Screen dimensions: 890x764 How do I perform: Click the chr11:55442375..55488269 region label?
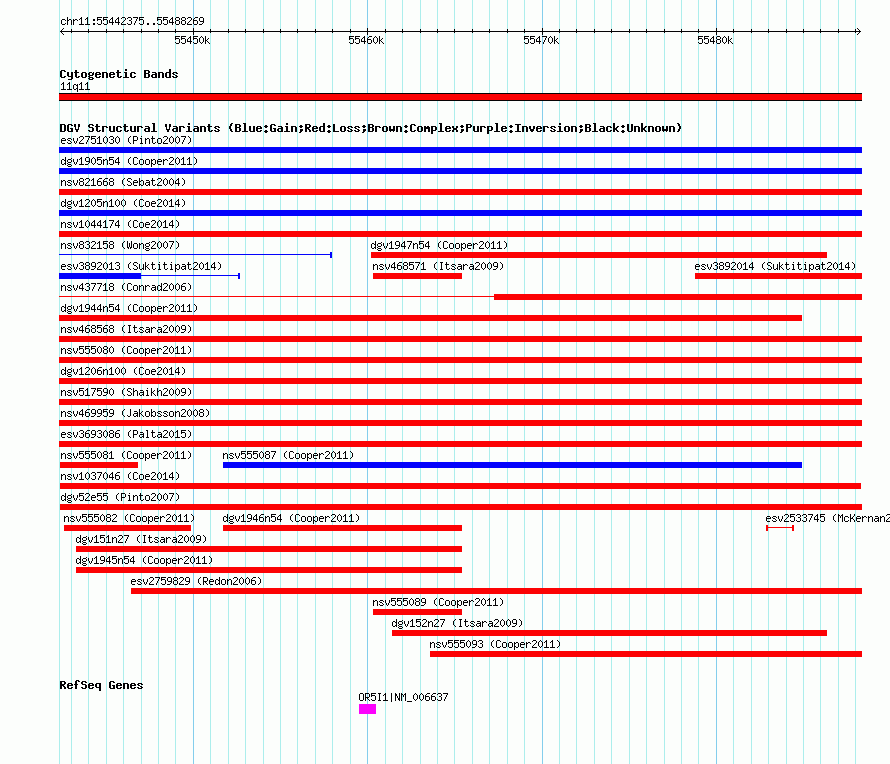pos(132,21)
